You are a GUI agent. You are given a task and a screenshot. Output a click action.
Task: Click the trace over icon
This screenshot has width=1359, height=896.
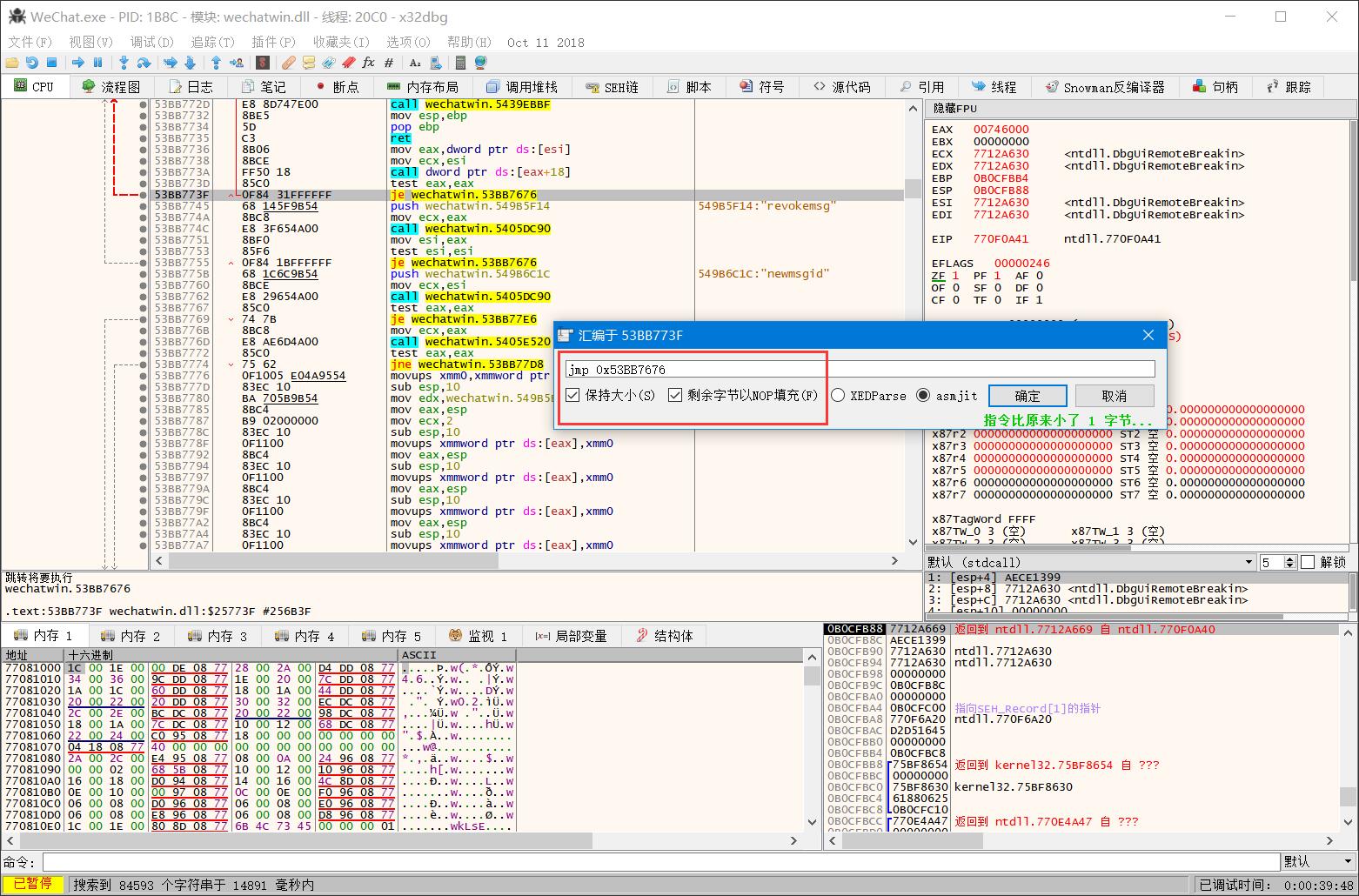click(190, 63)
